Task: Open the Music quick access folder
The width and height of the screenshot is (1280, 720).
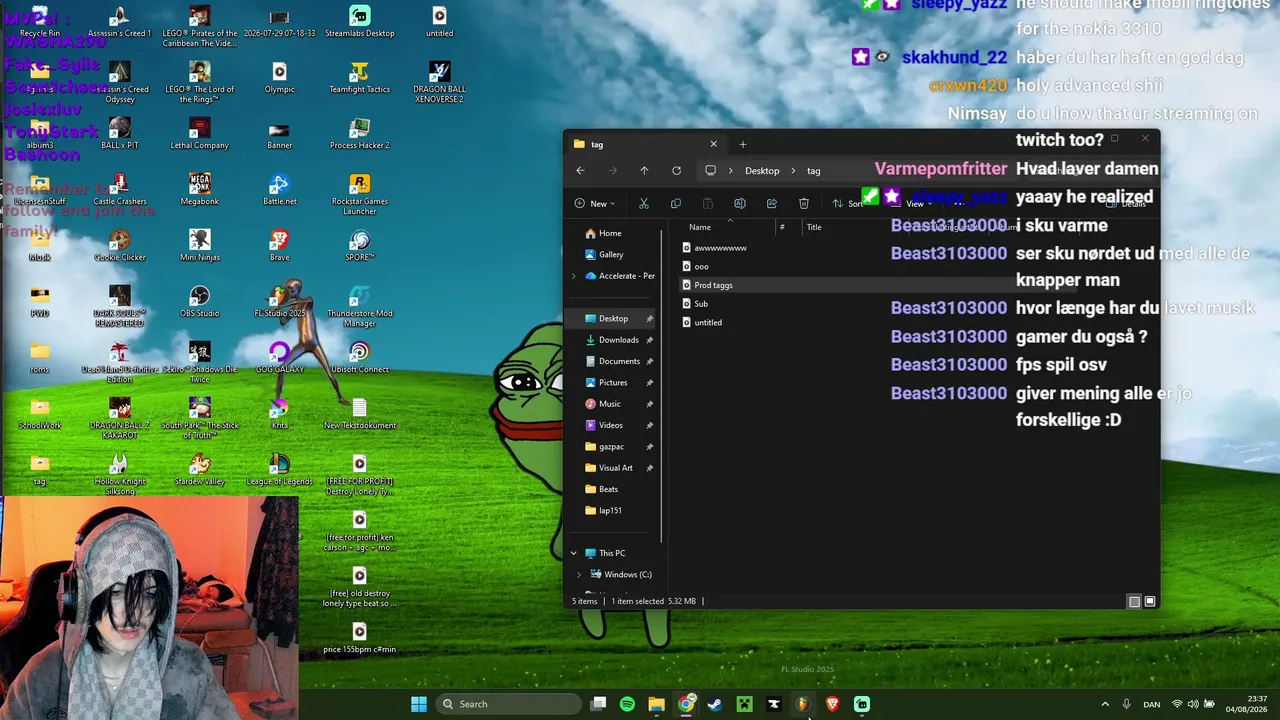Action: coord(610,404)
